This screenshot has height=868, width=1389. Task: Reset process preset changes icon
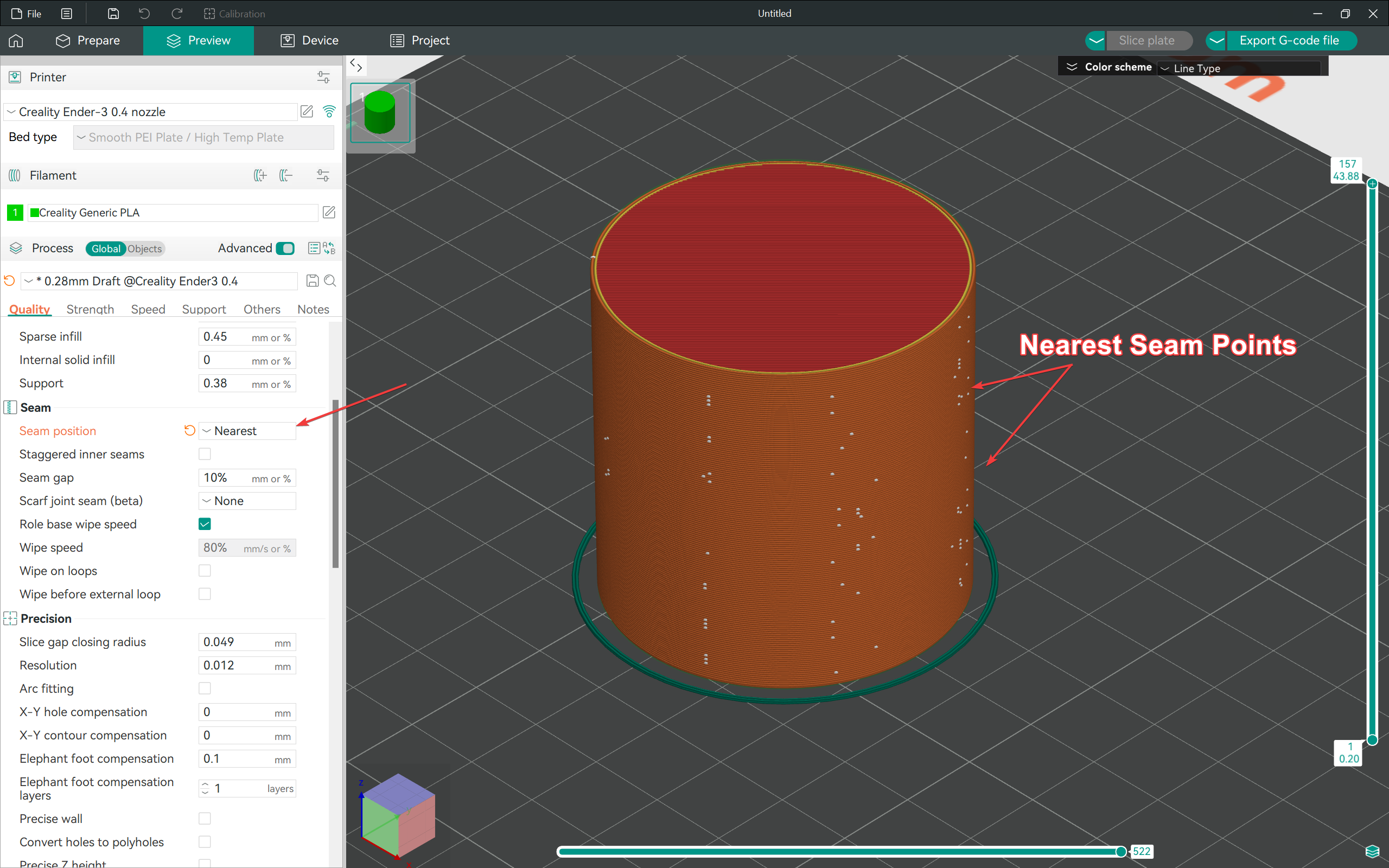click(10, 280)
